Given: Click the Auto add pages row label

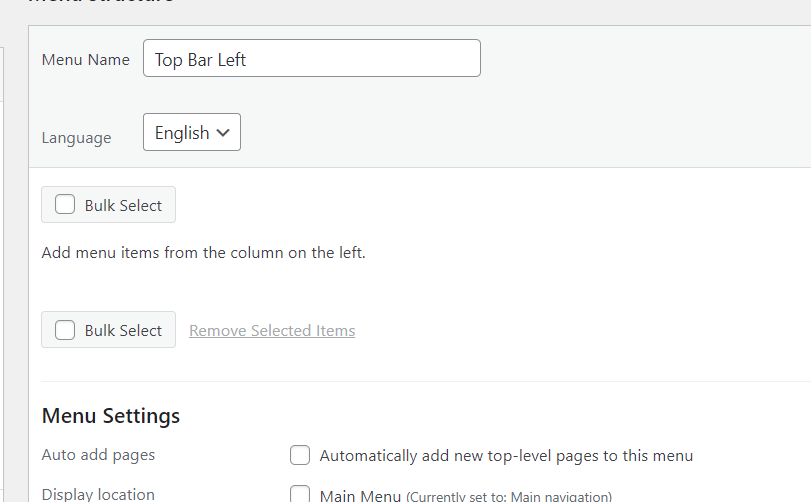Looking at the screenshot, I should pyautogui.click(x=98, y=455).
